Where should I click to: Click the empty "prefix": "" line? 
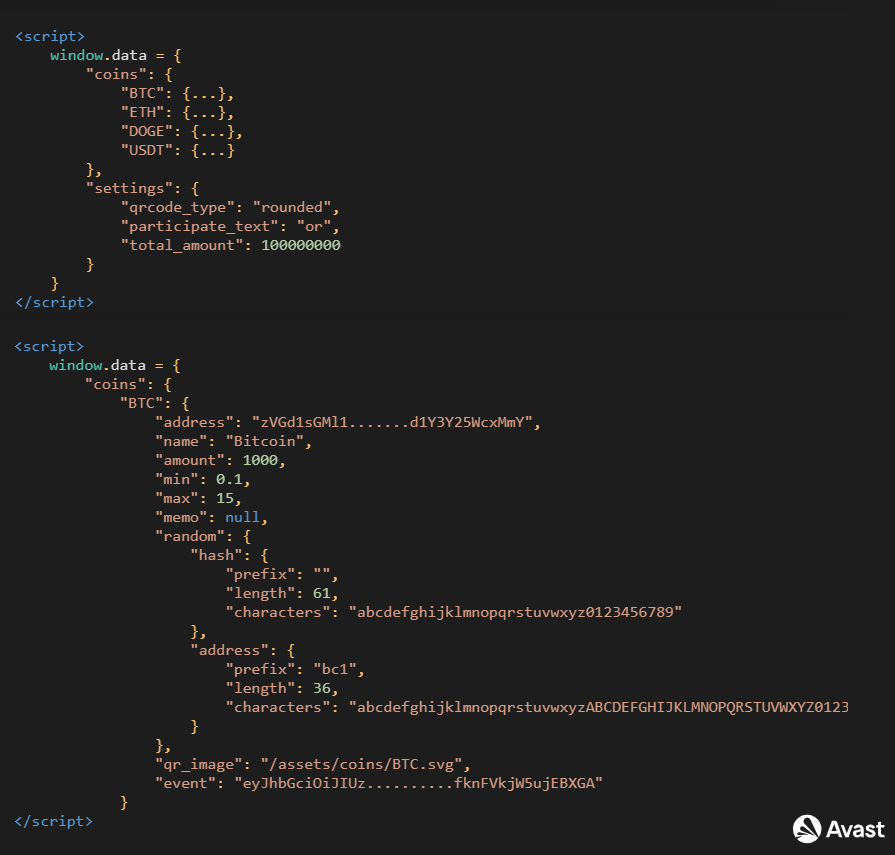282,574
